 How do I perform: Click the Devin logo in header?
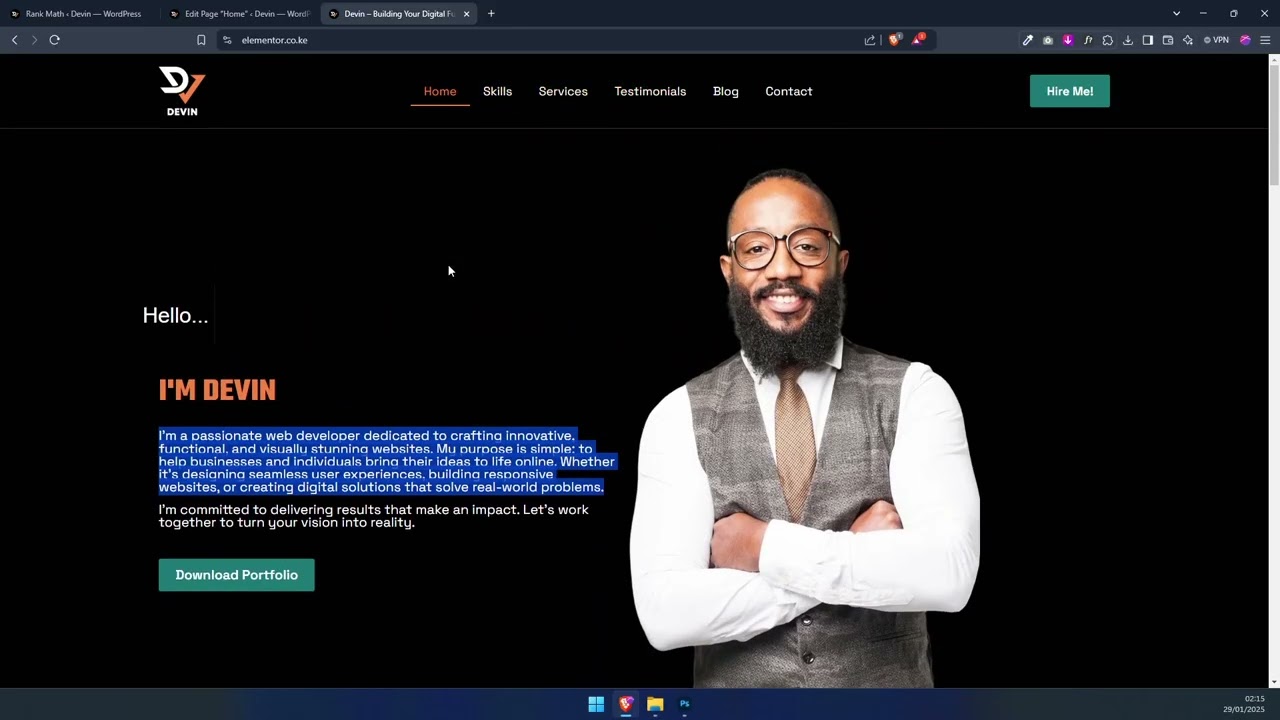tap(182, 91)
